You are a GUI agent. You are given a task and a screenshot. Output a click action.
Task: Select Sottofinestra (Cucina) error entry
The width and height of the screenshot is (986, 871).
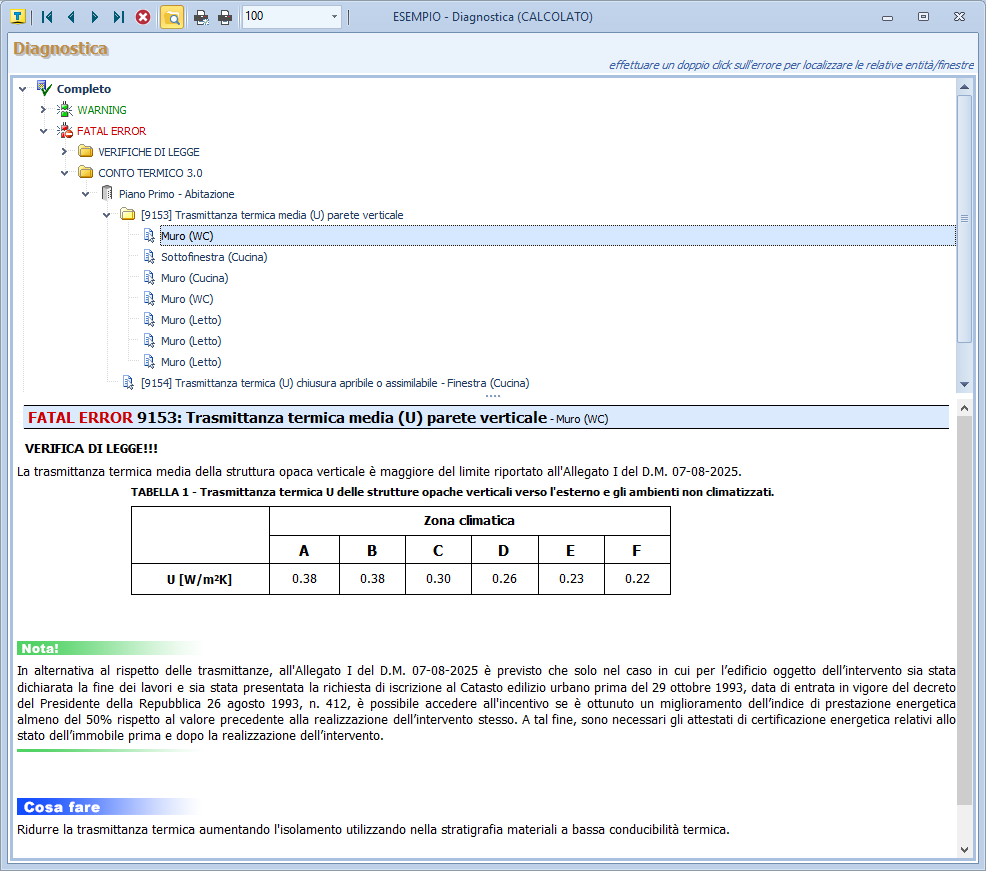(213, 257)
